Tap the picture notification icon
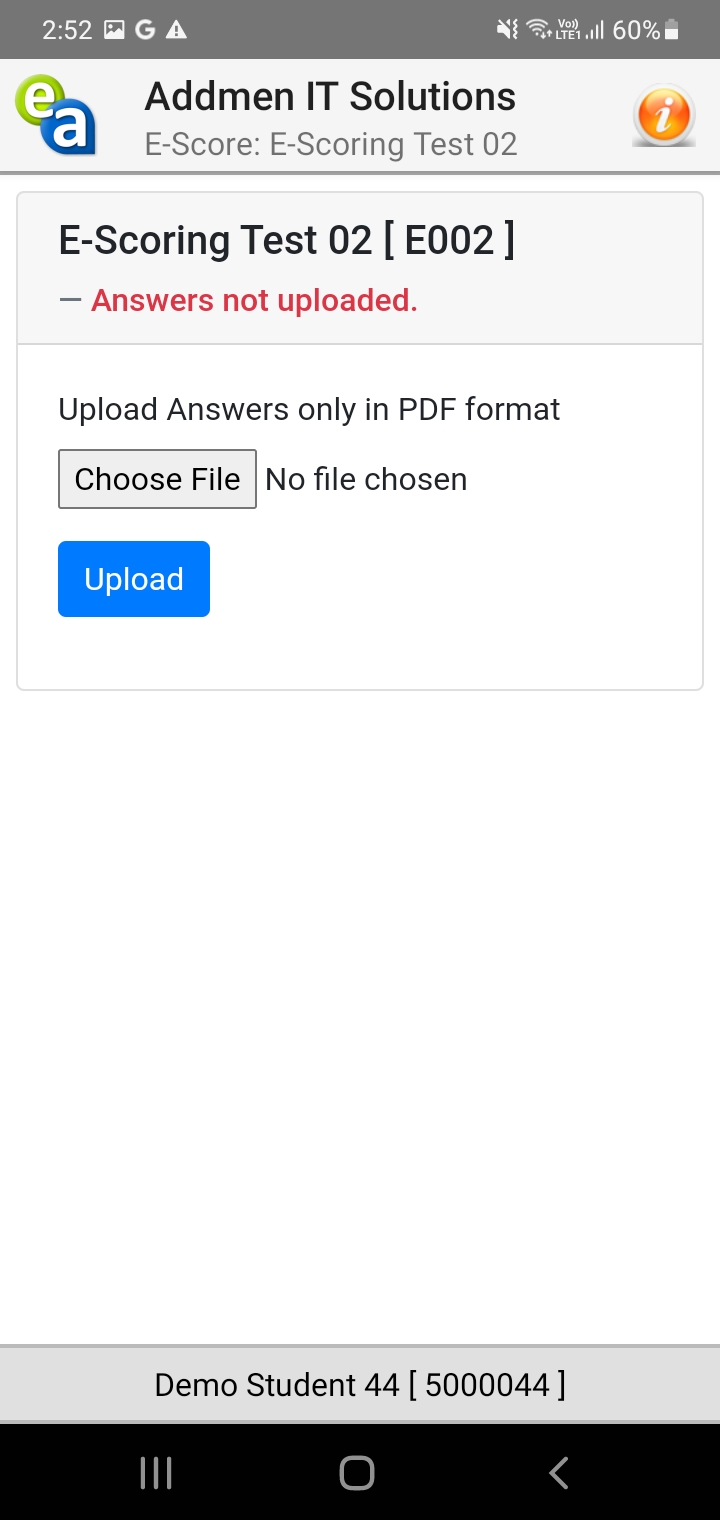This screenshot has width=720, height=1520. pos(114,30)
